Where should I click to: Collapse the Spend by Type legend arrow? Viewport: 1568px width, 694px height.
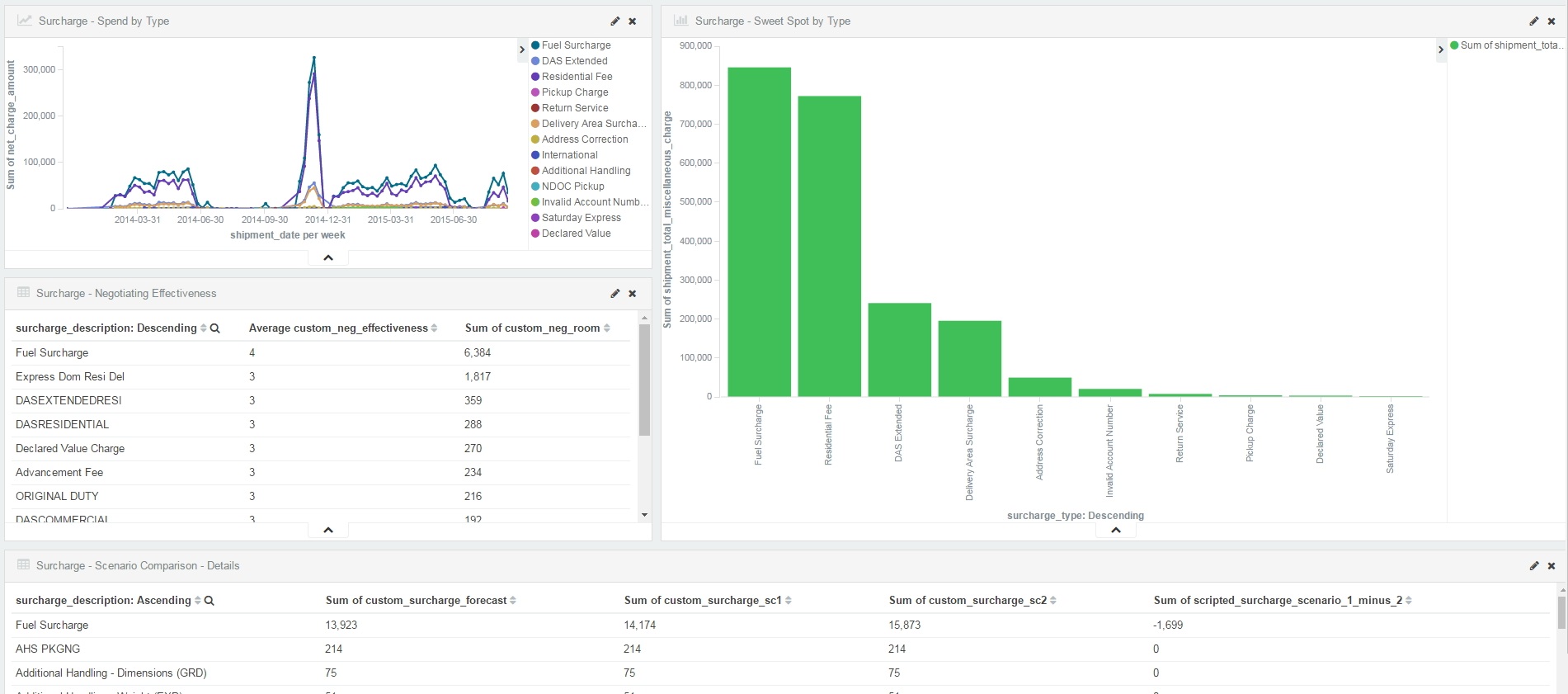click(522, 50)
